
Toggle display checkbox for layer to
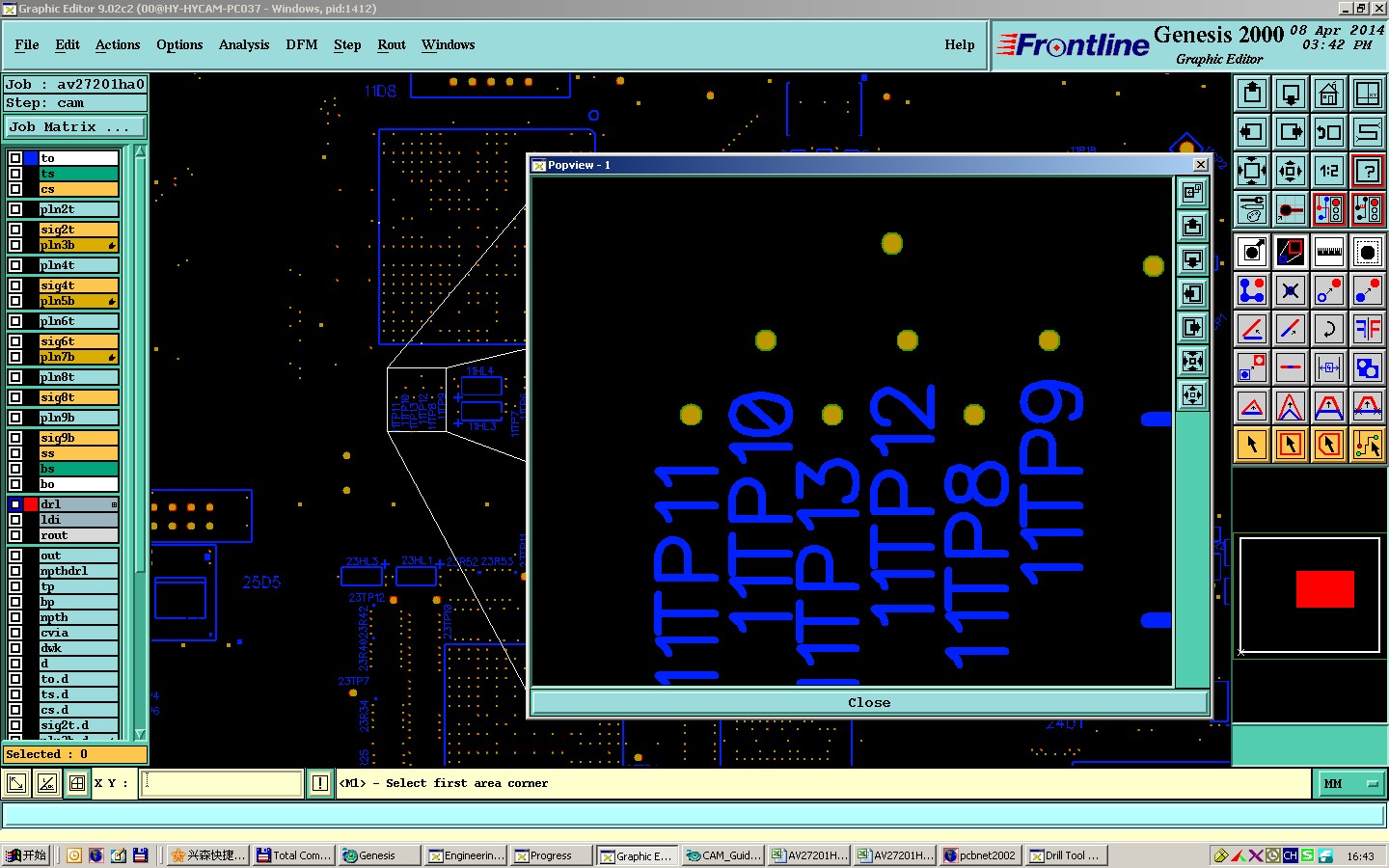15,158
